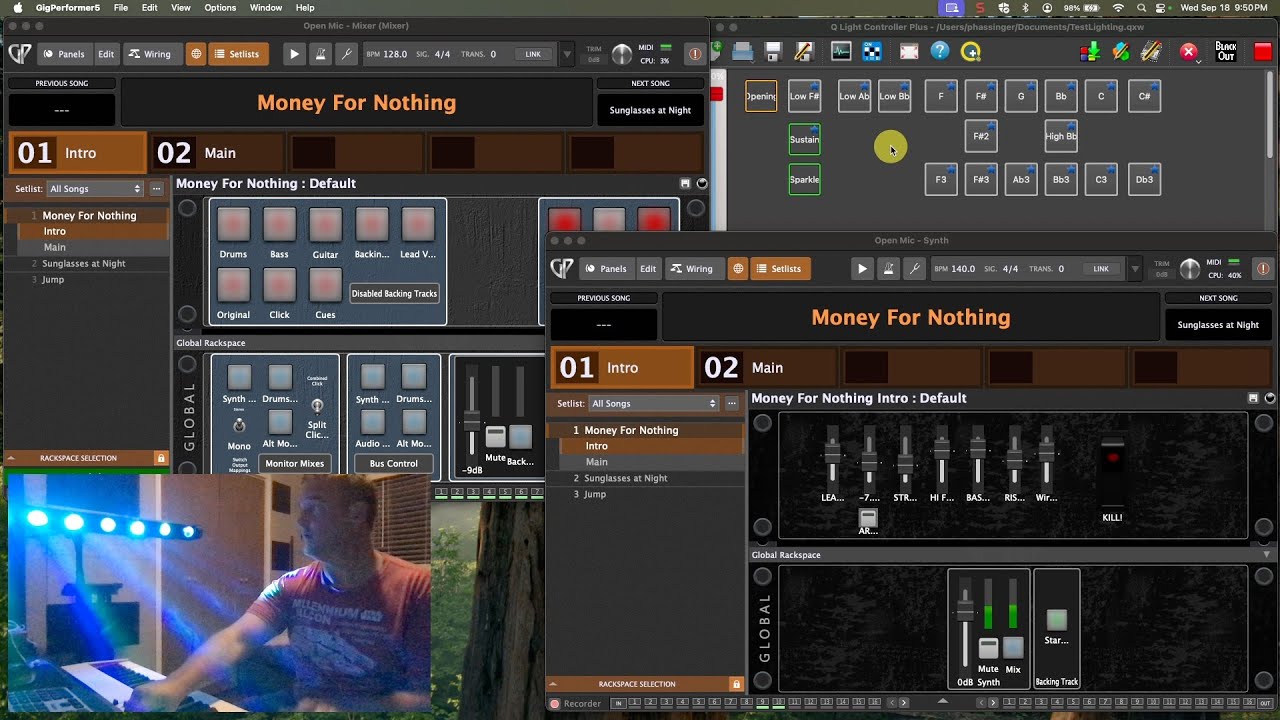Viewport: 1280px width, 720px height.
Task: Click the play button in the Mixer window
Action: 294,54
